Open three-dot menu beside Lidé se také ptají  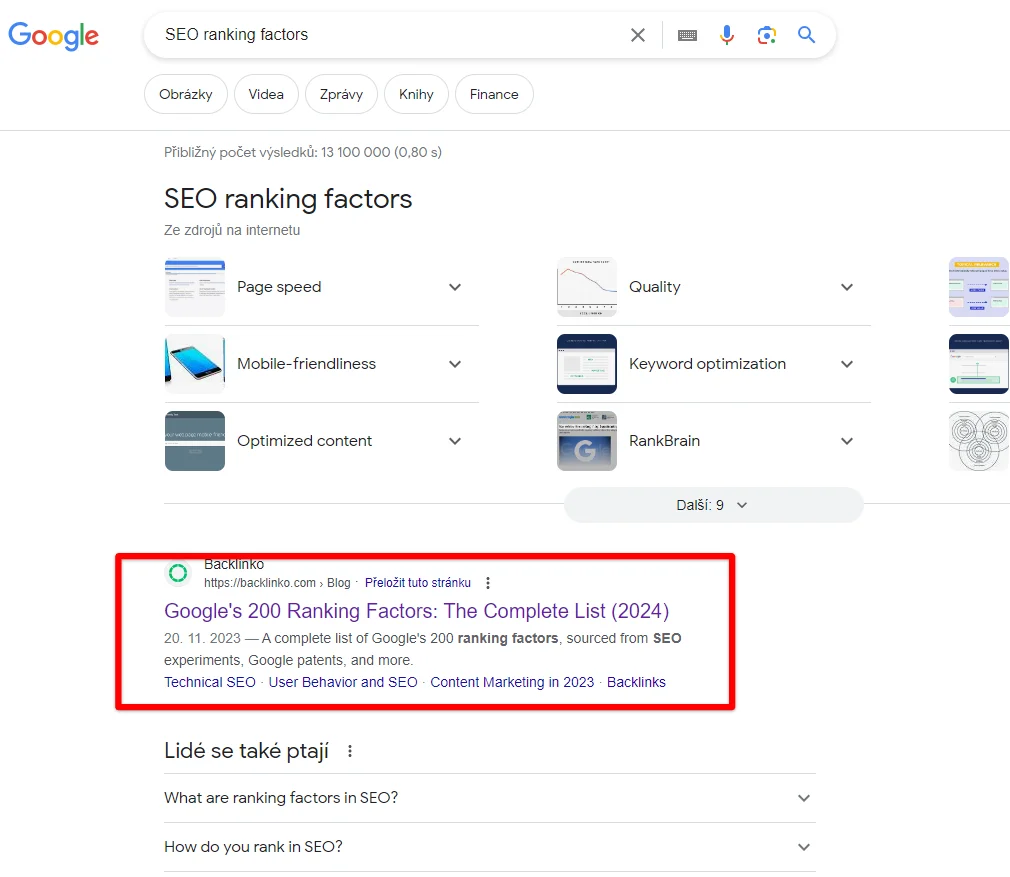click(x=350, y=751)
